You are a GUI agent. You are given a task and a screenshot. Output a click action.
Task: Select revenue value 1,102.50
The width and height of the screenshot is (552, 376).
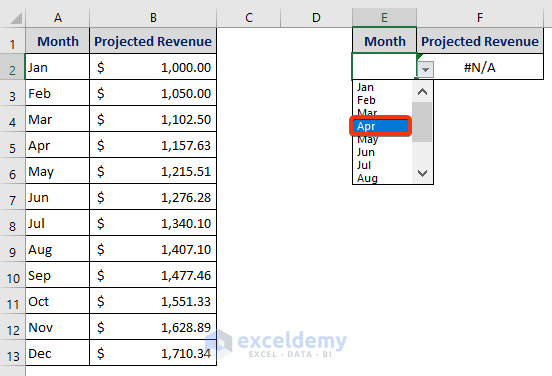[x=153, y=119]
